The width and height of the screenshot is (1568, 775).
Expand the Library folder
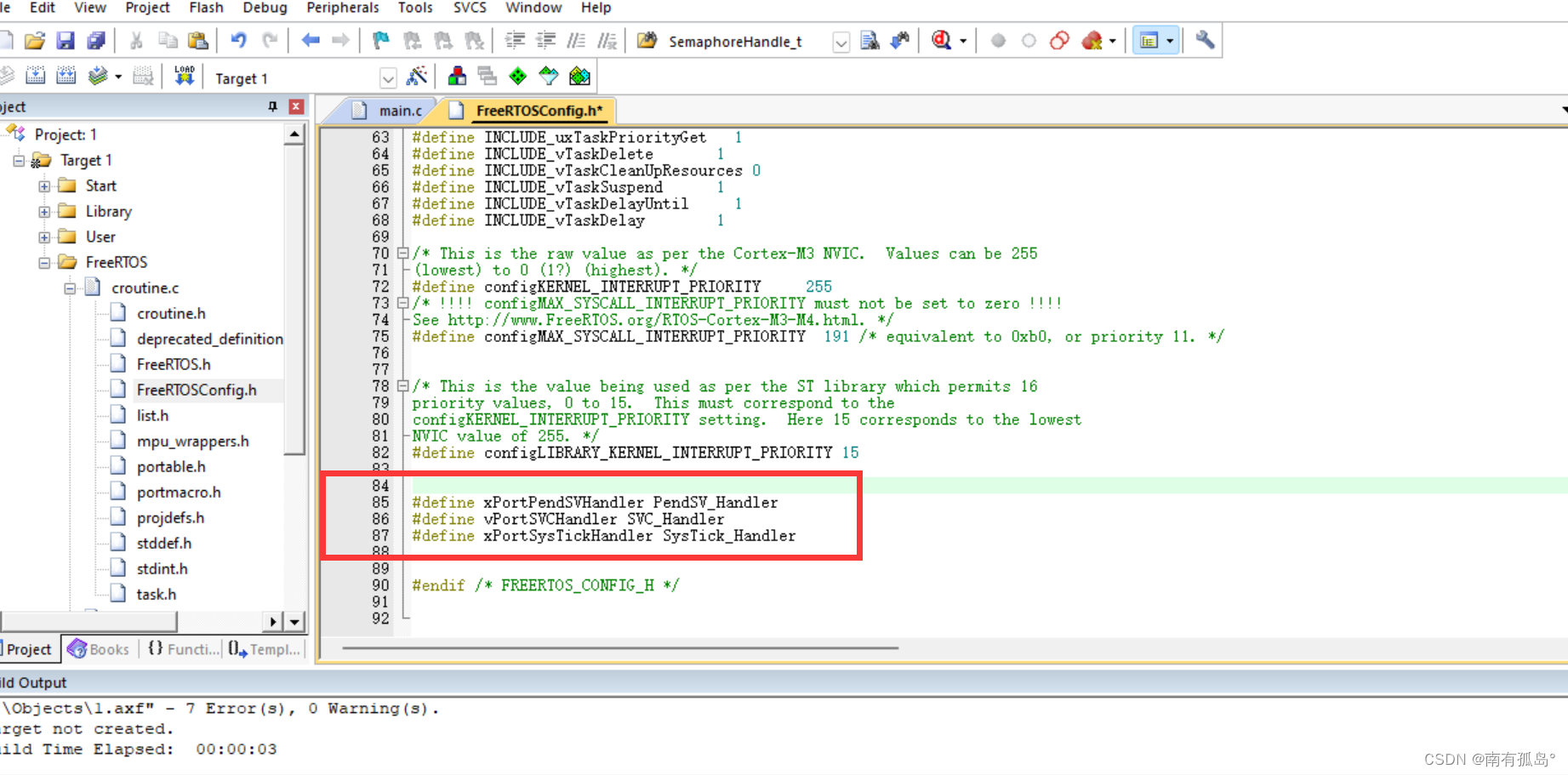(44, 211)
